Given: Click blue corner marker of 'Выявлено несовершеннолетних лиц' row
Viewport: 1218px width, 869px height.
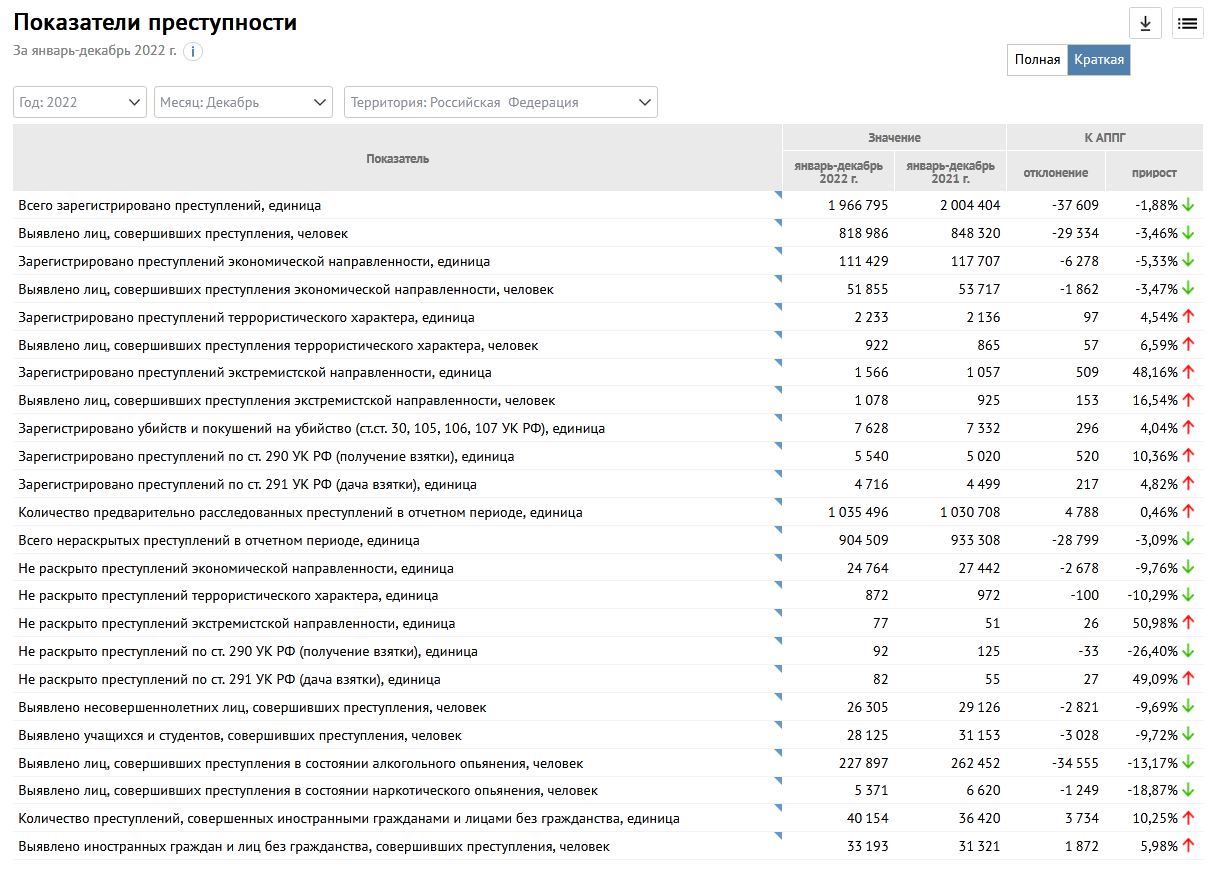Looking at the screenshot, I should click(778, 697).
